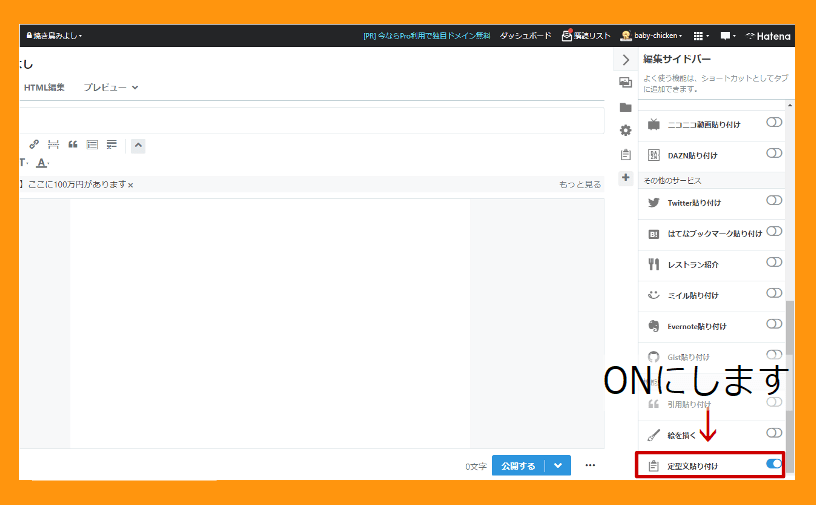Enable the ニコニコ動画貼り付け toggle

[774, 122]
